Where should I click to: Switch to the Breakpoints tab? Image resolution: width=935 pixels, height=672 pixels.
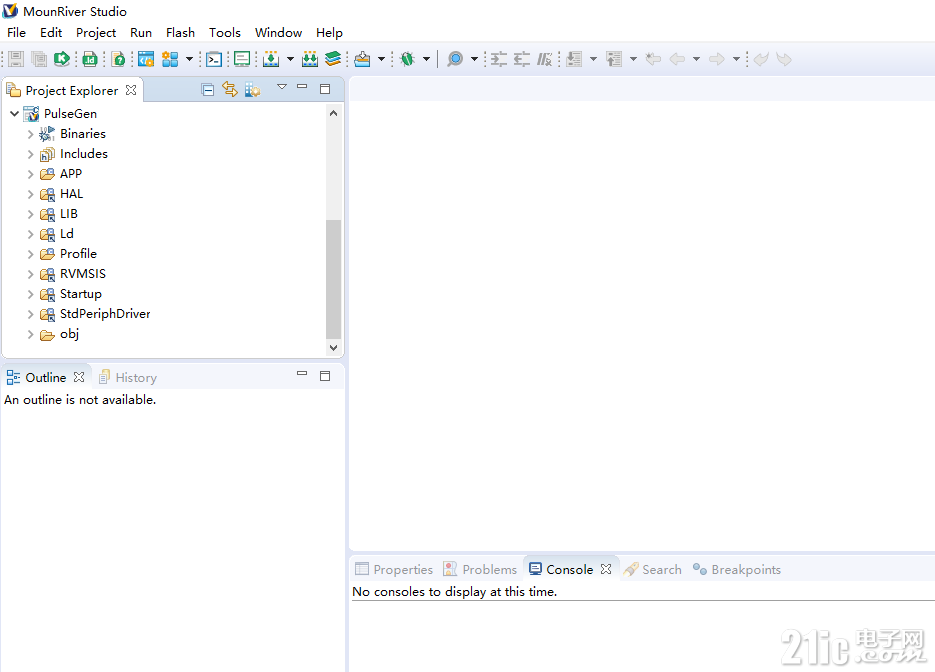(736, 569)
